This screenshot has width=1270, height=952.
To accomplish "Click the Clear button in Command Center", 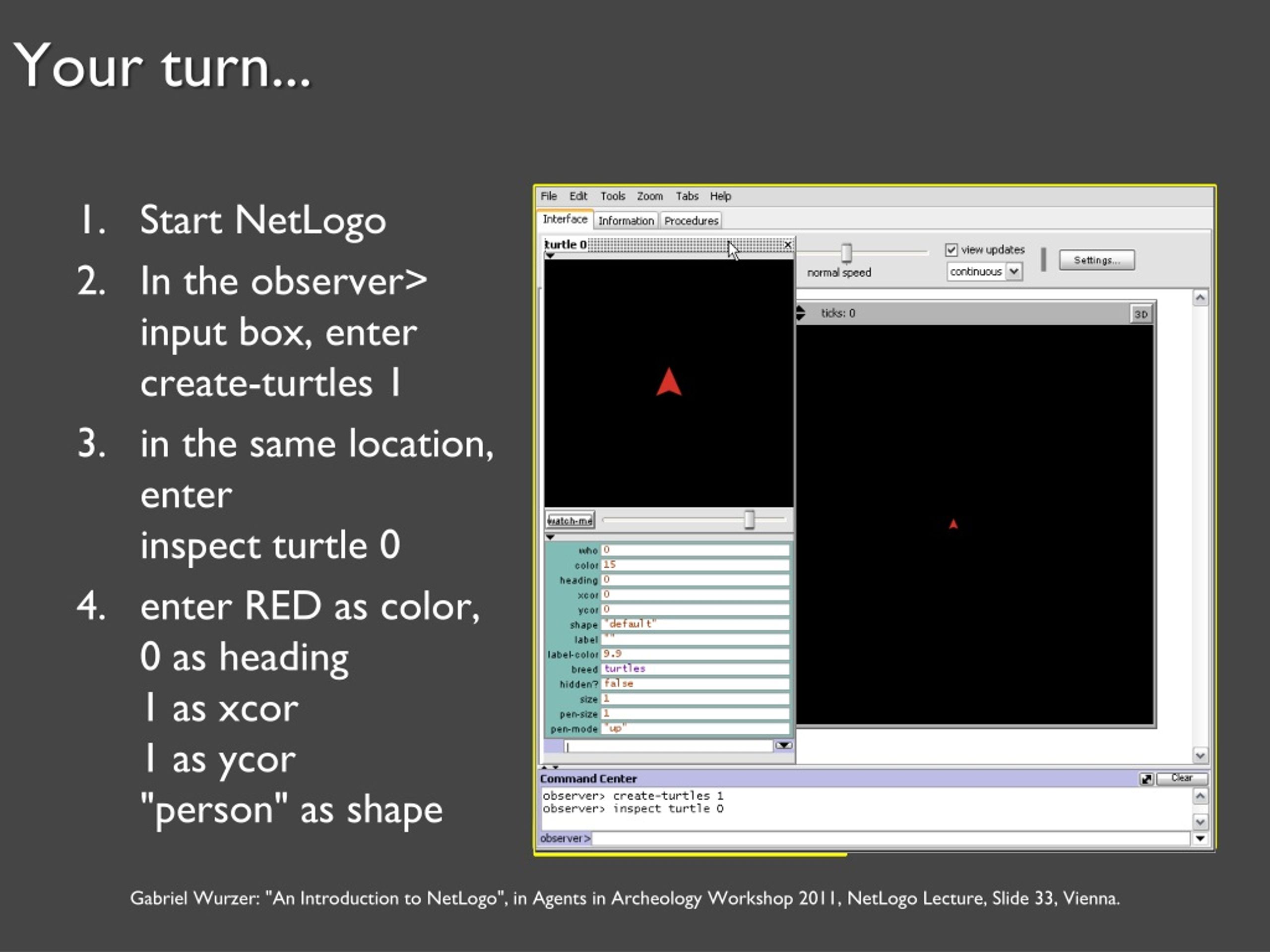I will (x=1182, y=778).
